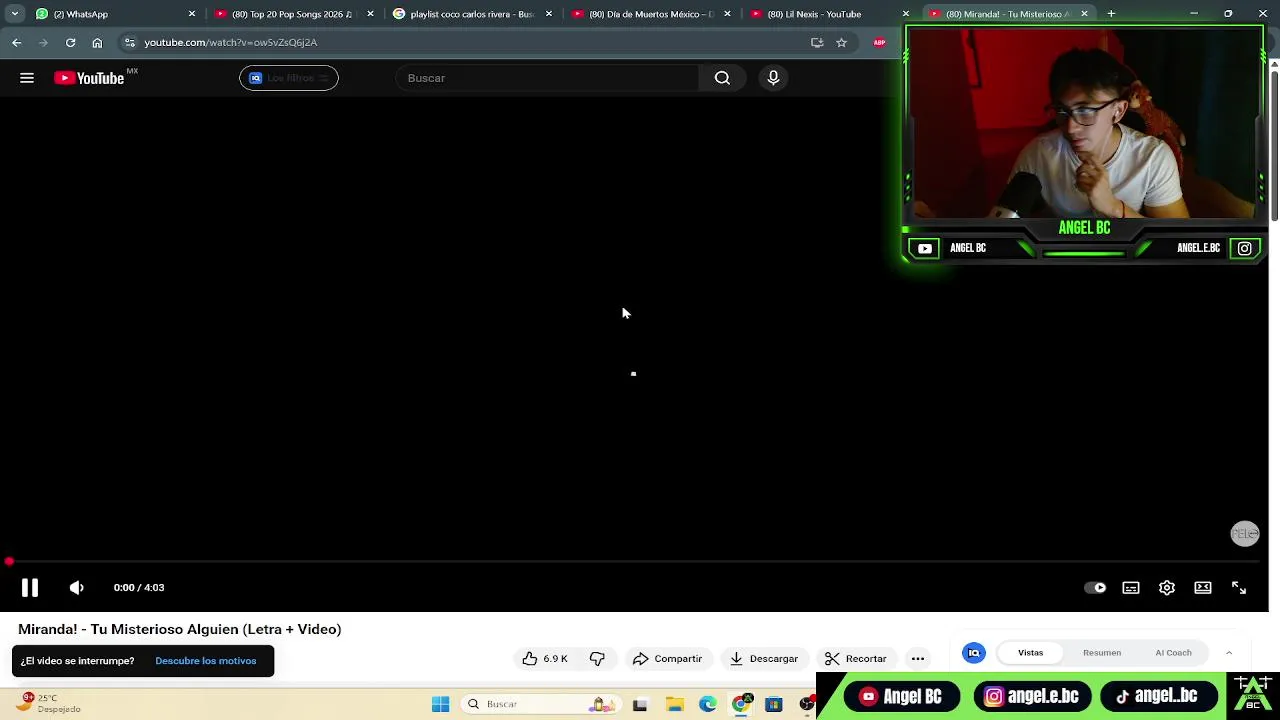Pause the video with the player pause button
Viewport: 1280px width, 720px height.
click(x=30, y=588)
